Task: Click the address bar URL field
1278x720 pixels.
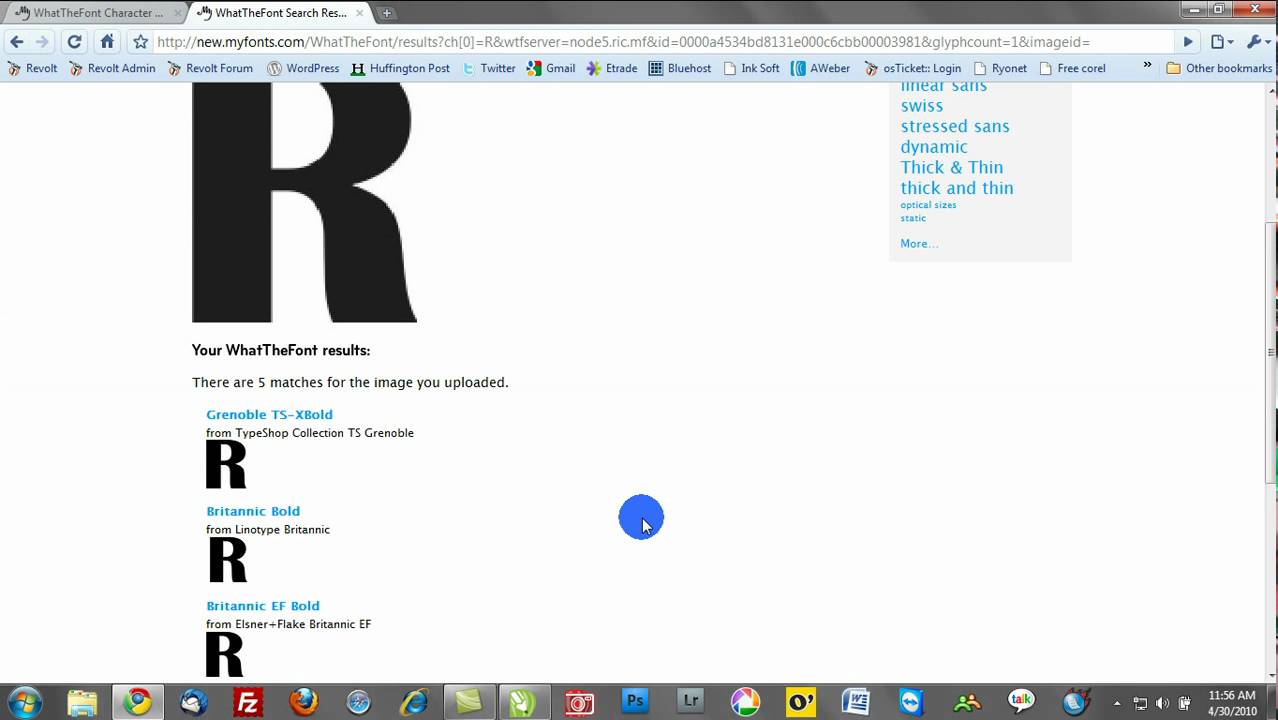Action: tap(663, 42)
